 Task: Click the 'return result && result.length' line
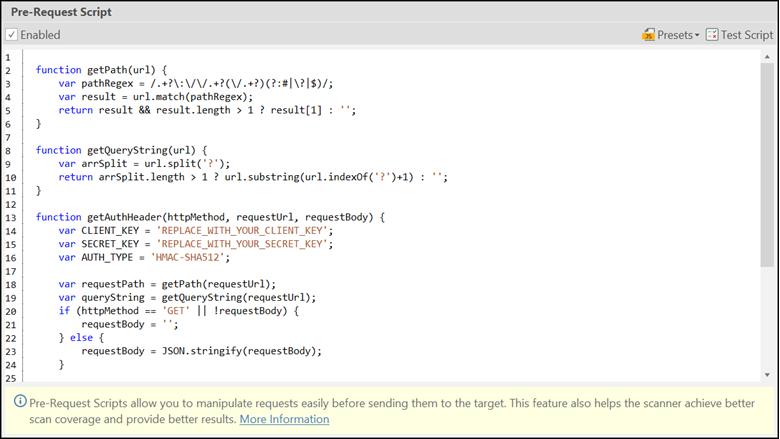point(207,110)
